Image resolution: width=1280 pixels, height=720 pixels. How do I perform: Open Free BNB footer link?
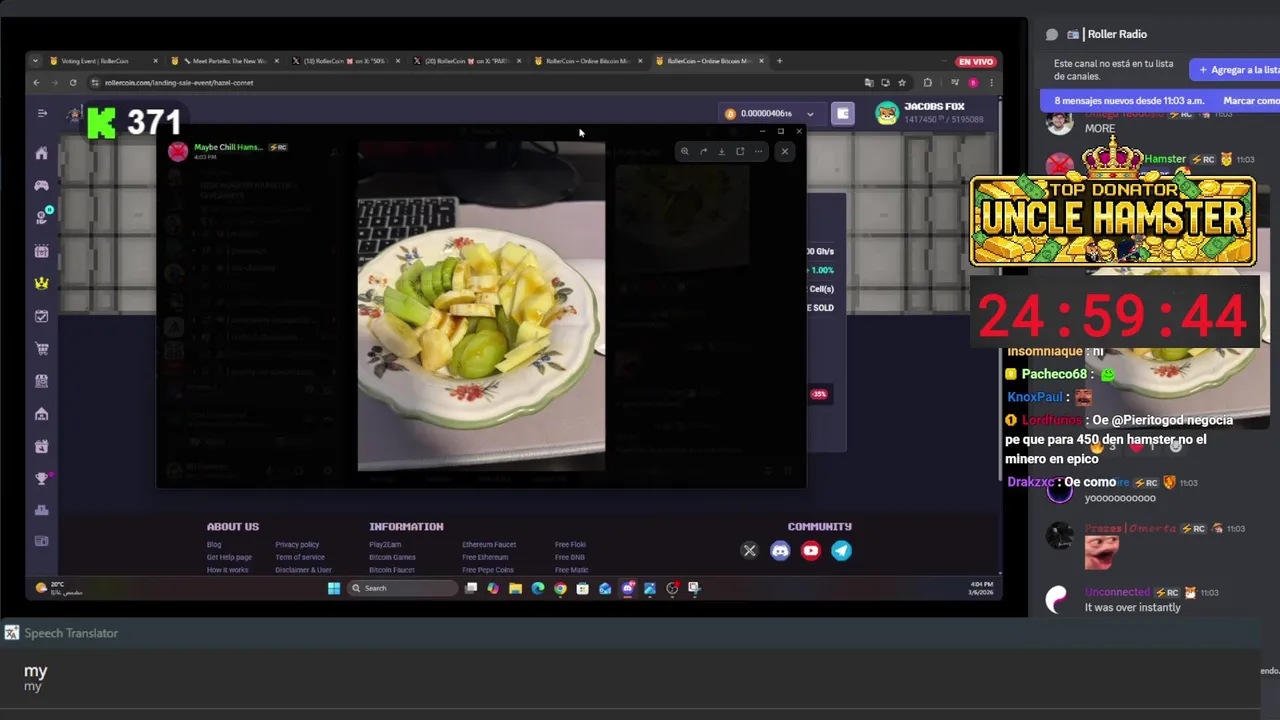[x=570, y=557]
